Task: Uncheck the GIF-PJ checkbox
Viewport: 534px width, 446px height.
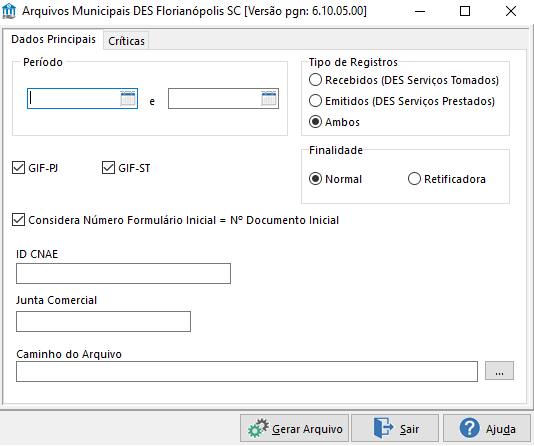Action: pyautogui.click(x=18, y=168)
